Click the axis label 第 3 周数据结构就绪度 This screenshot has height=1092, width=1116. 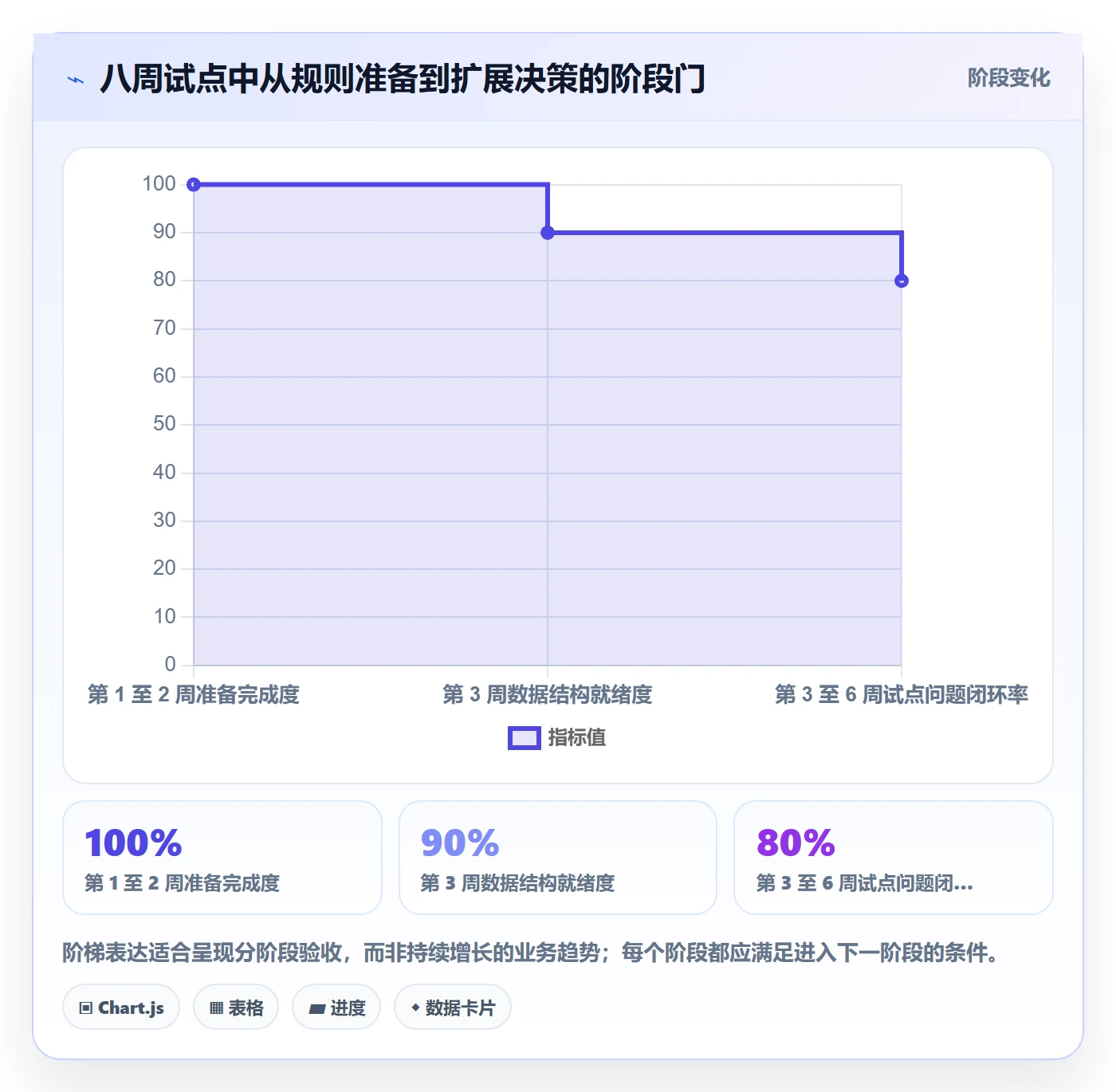click(x=548, y=695)
